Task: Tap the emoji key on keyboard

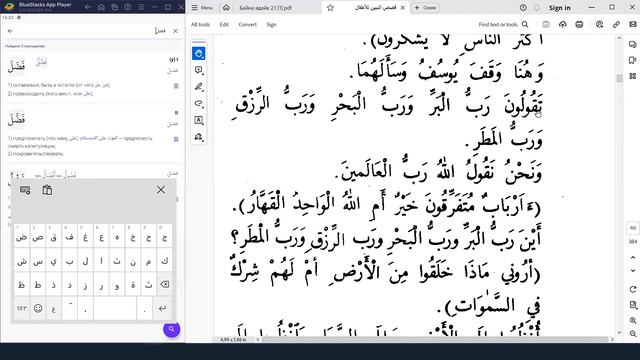Action: click(38, 308)
